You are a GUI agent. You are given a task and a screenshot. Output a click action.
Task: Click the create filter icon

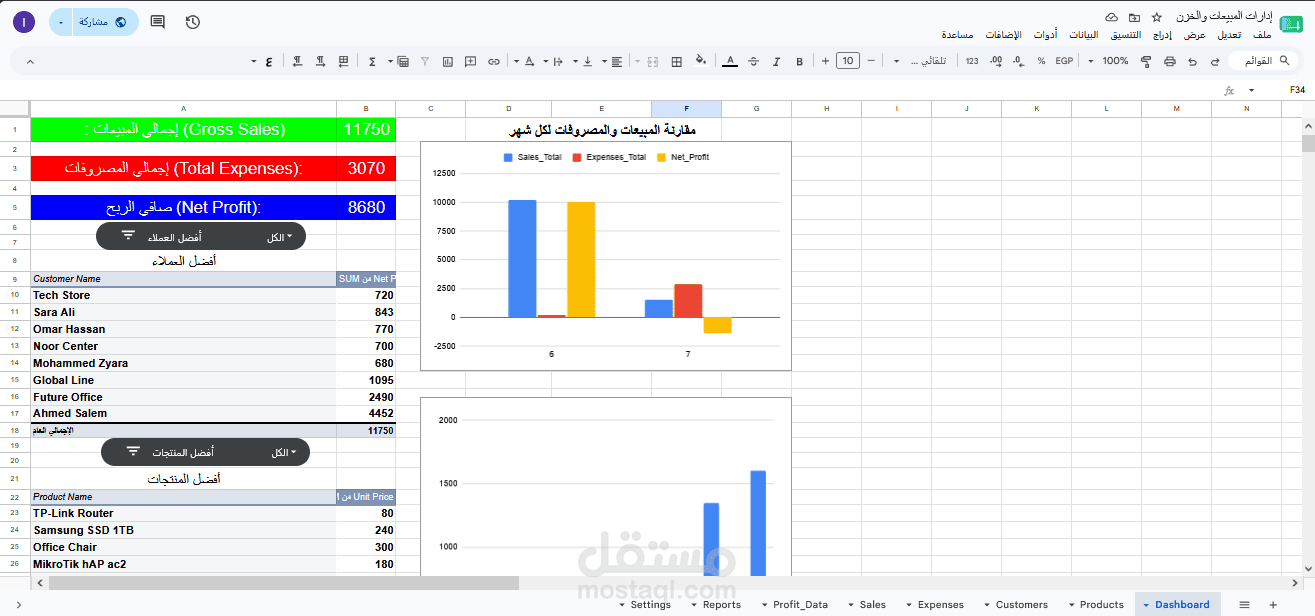(x=424, y=61)
